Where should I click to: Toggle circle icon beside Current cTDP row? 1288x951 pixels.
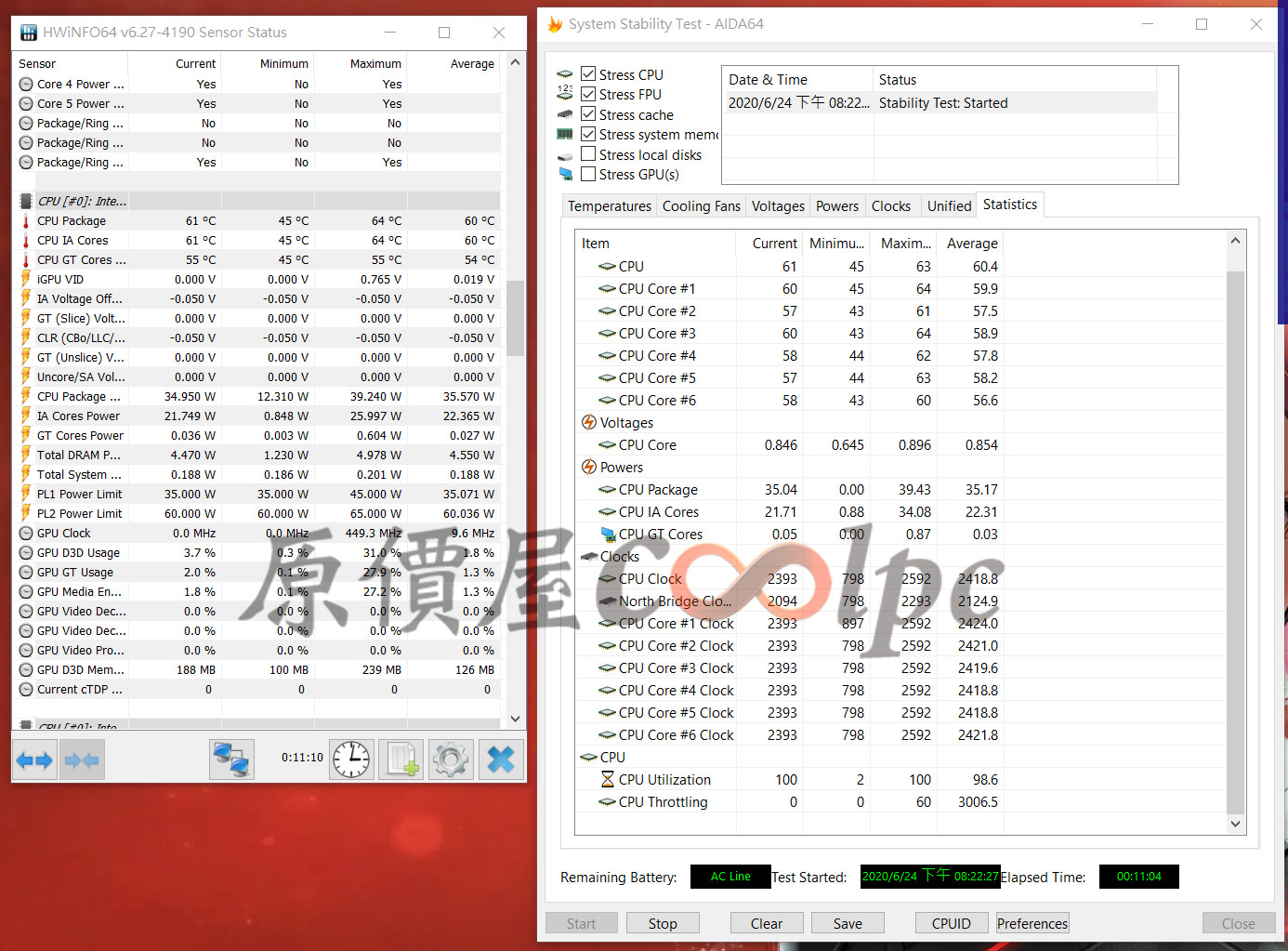26,690
